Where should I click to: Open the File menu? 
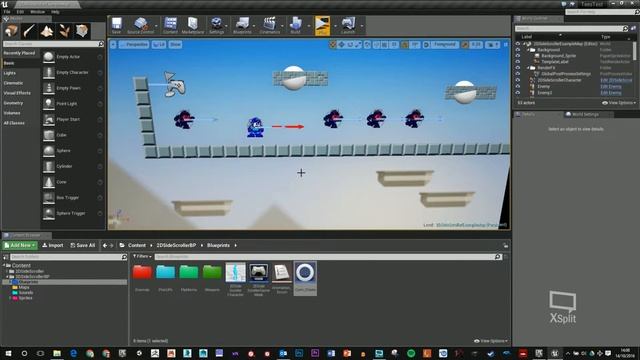click(7, 12)
